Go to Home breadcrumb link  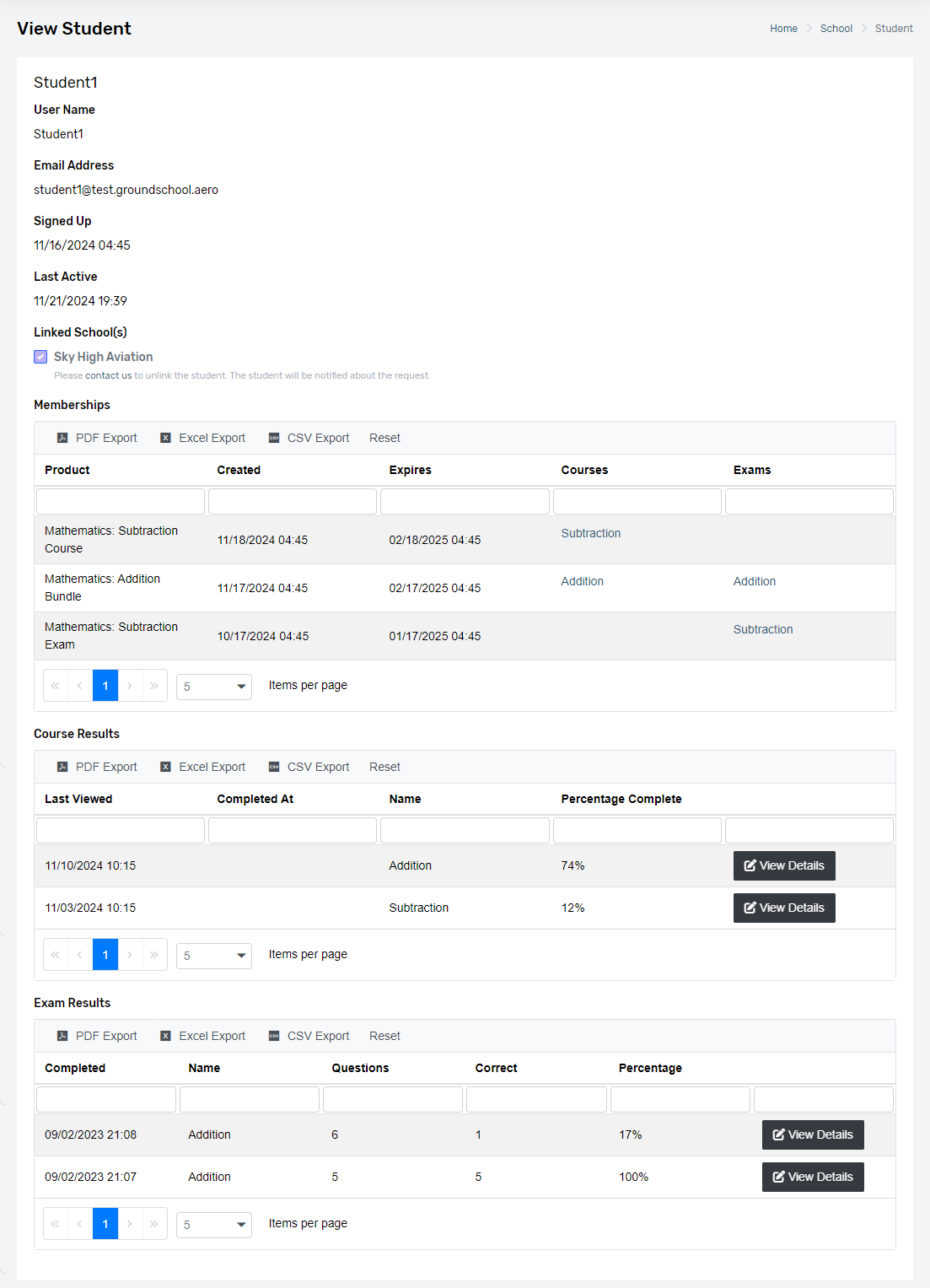click(783, 29)
